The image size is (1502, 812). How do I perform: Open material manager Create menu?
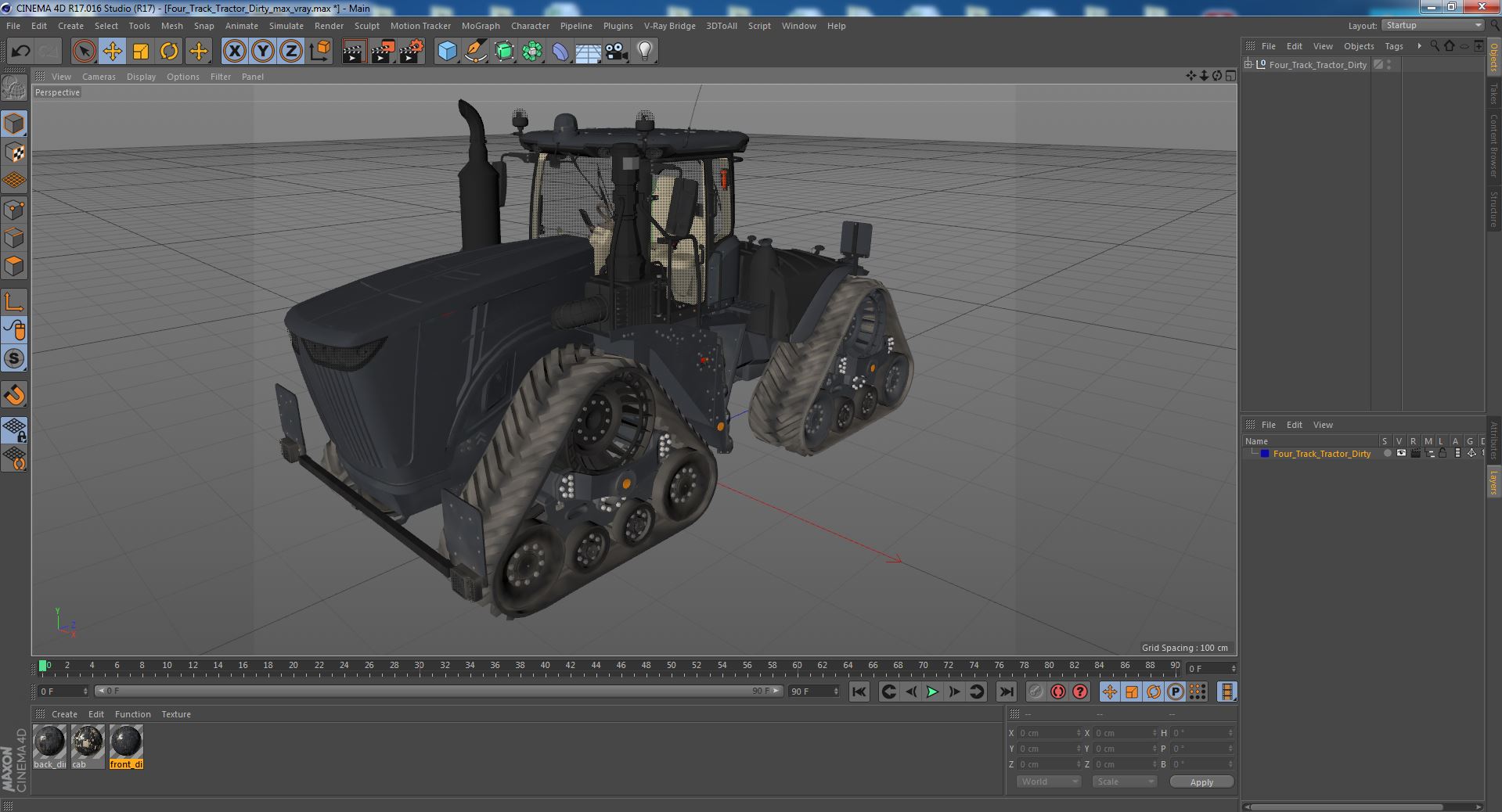[x=64, y=714]
